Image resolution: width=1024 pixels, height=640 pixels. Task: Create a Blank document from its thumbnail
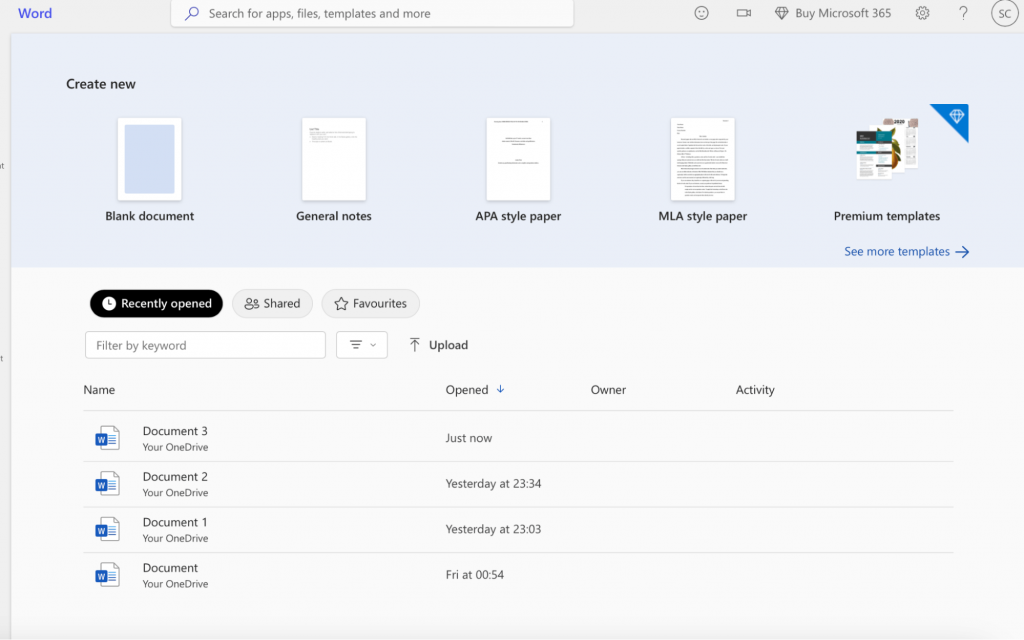click(150, 159)
